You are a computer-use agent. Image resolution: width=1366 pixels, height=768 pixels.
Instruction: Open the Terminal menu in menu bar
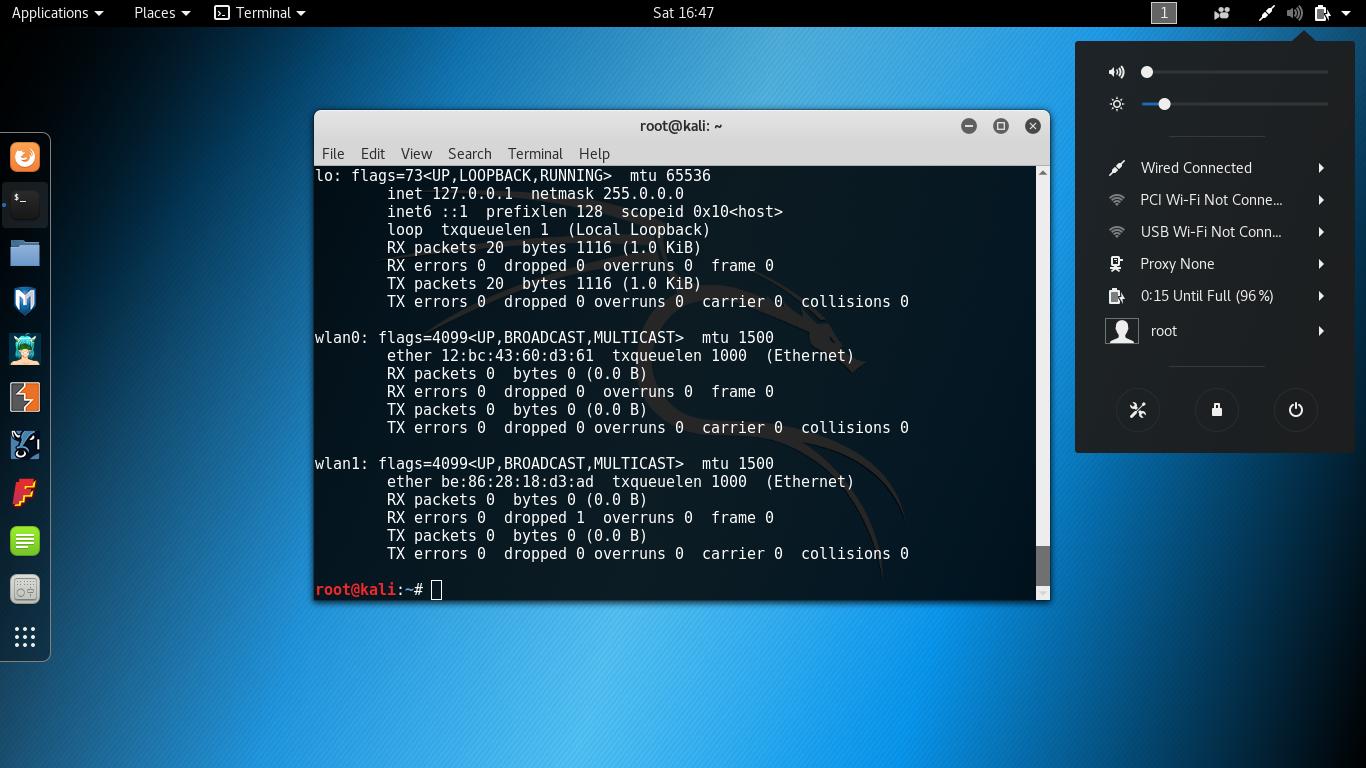(x=534, y=154)
